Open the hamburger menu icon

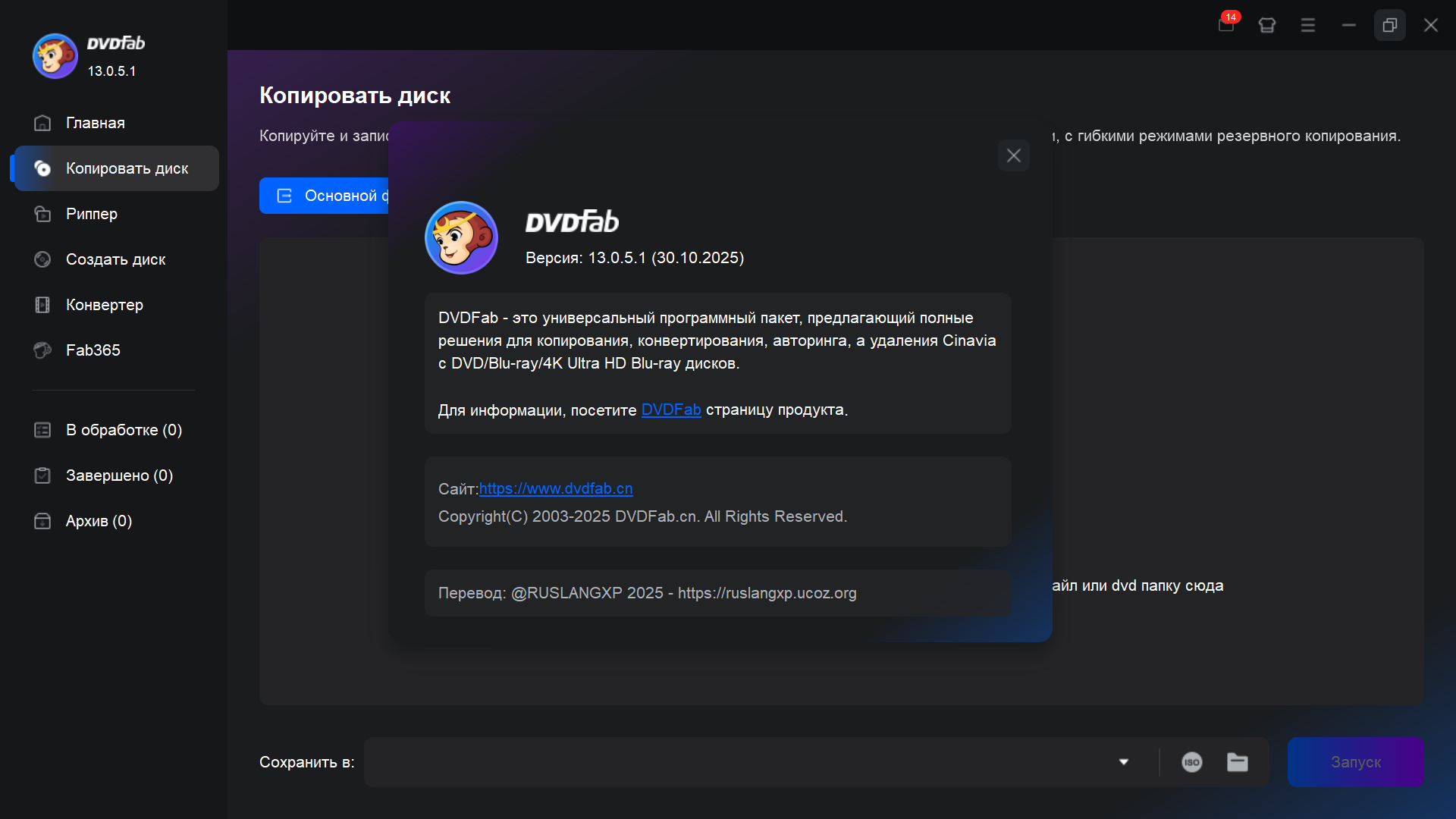pos(1307,25)
